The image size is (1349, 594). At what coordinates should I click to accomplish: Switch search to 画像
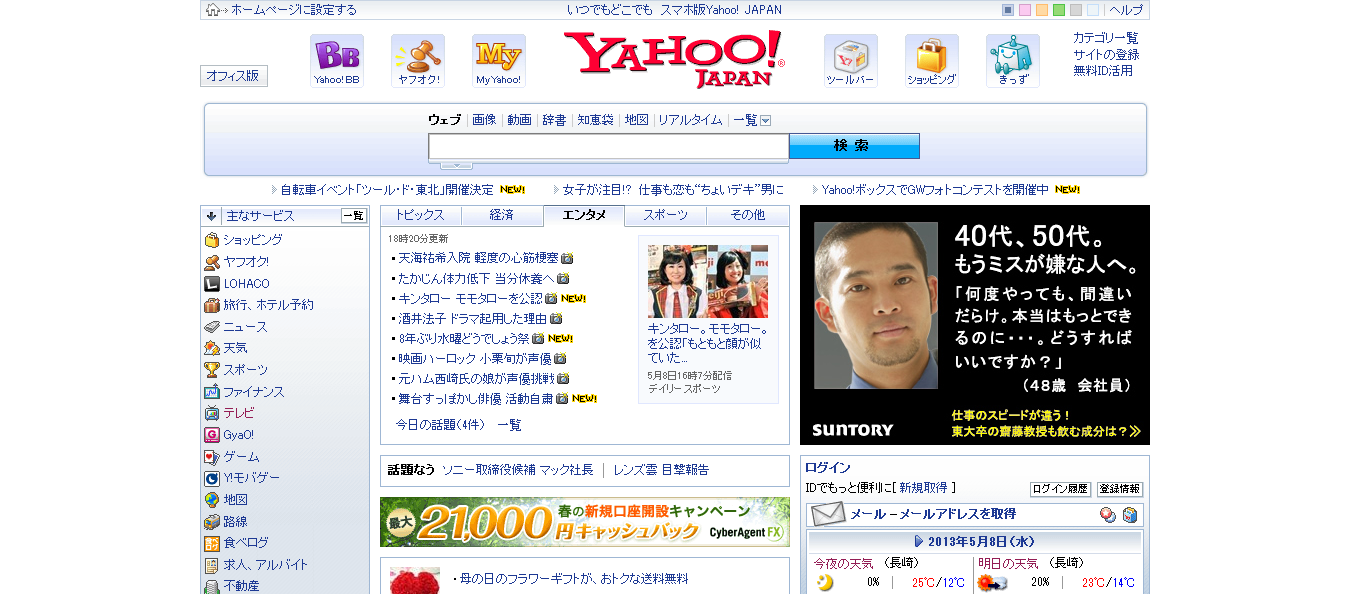coord(484,120)
